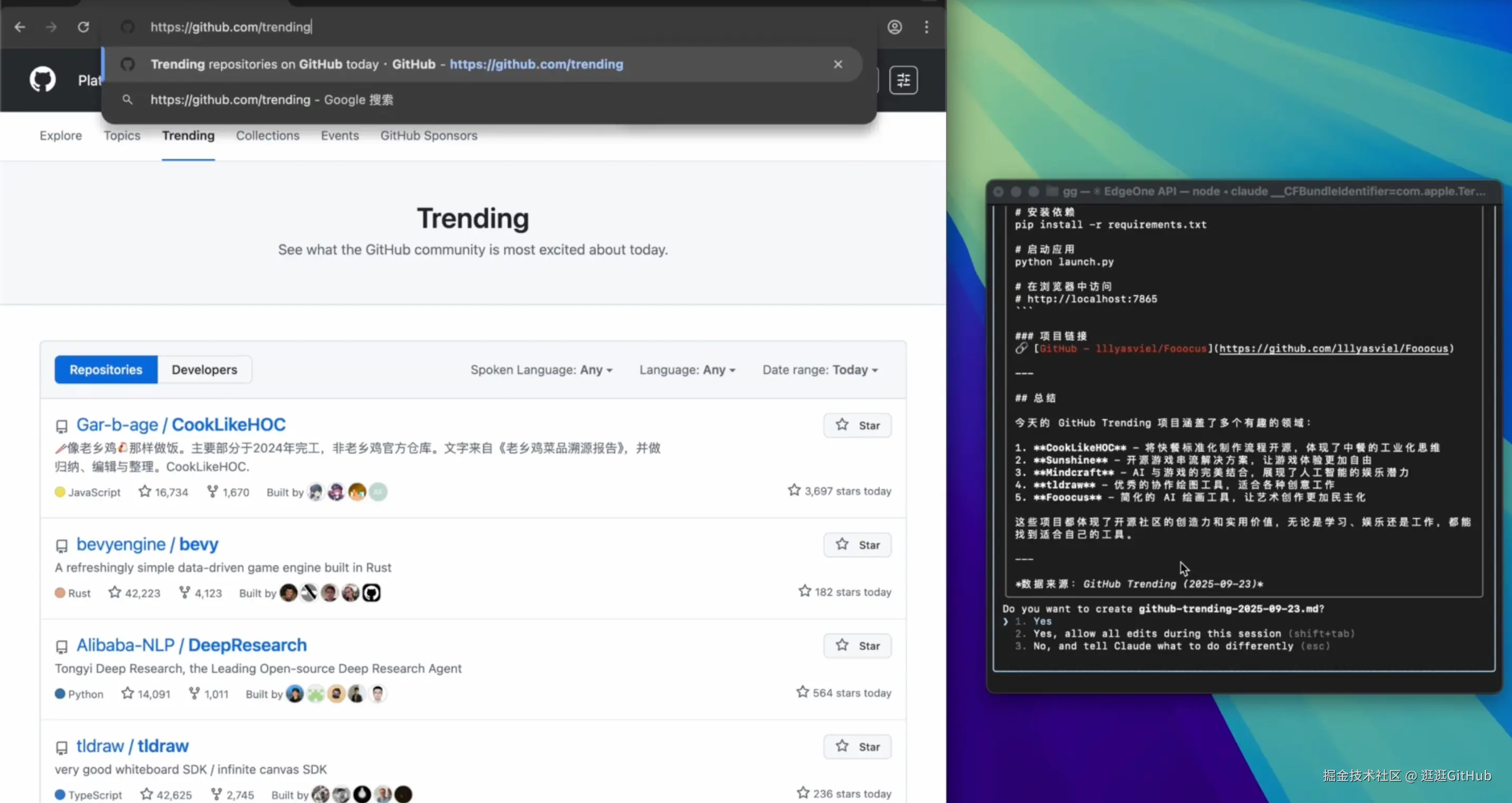
Task: Star the bevyengine bevy repository
Action: 857,545
